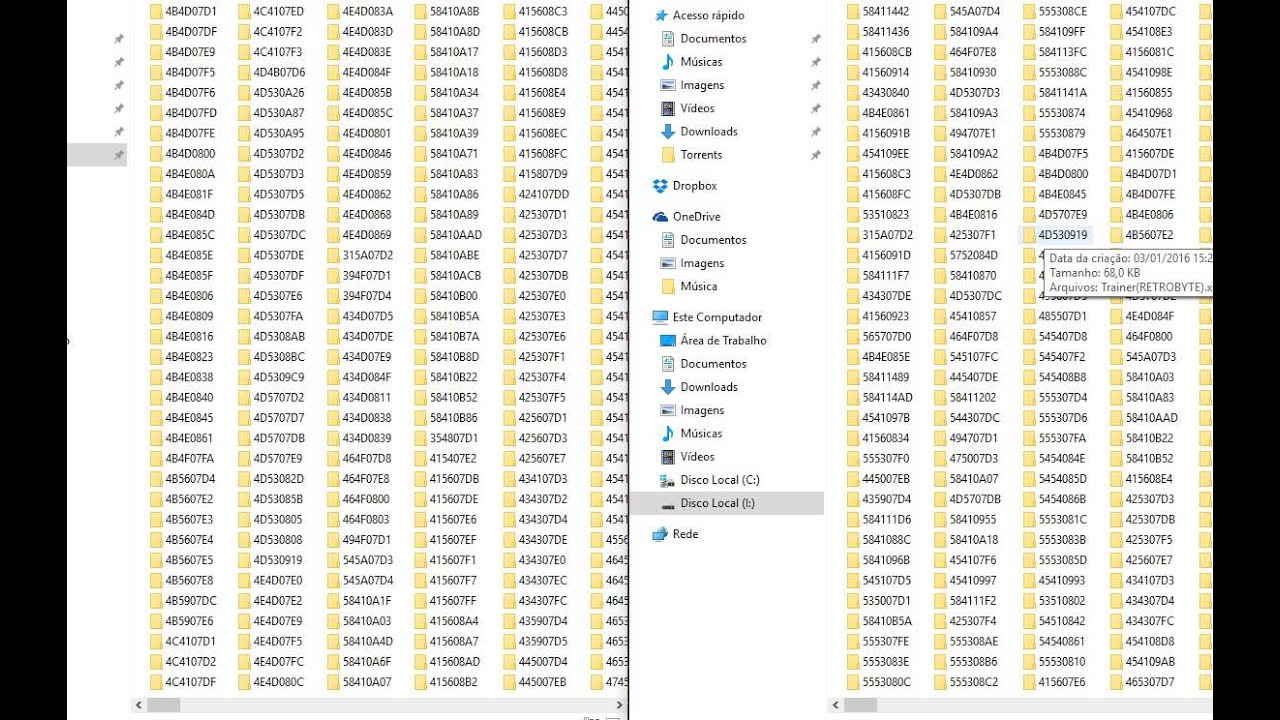Viewport: 1280px width, 720px height.
Task: Click the pin icon beside Documentos in Acesso rápido
Action: 815,39
